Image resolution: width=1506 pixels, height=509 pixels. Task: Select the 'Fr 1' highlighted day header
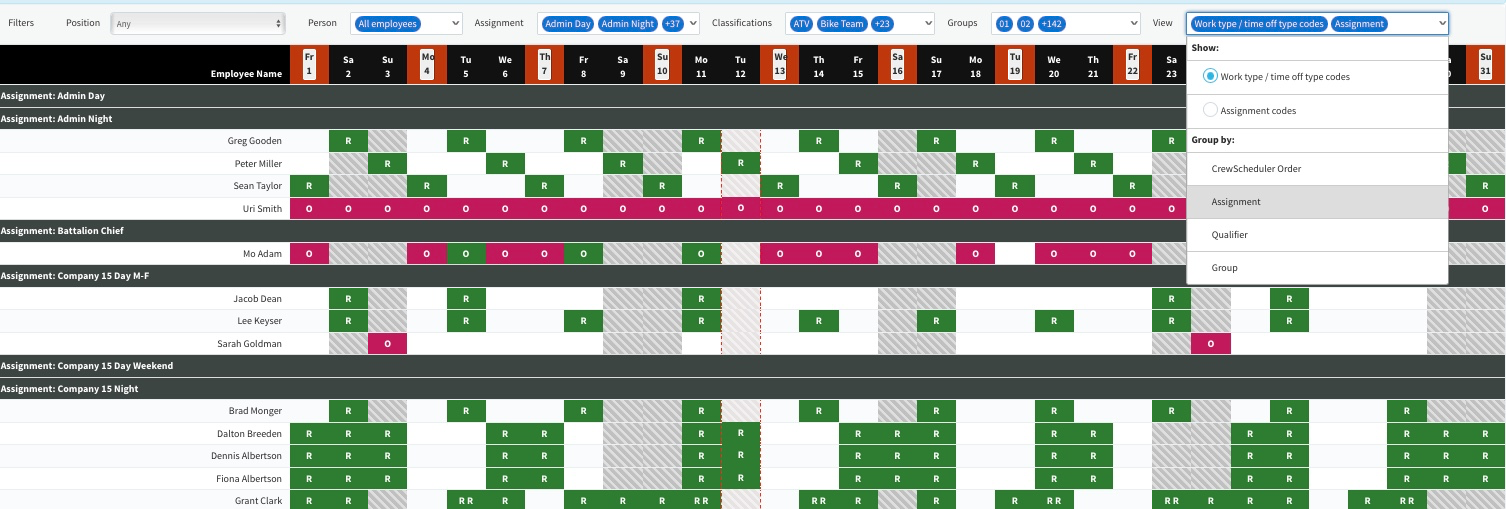pos(309,65)
